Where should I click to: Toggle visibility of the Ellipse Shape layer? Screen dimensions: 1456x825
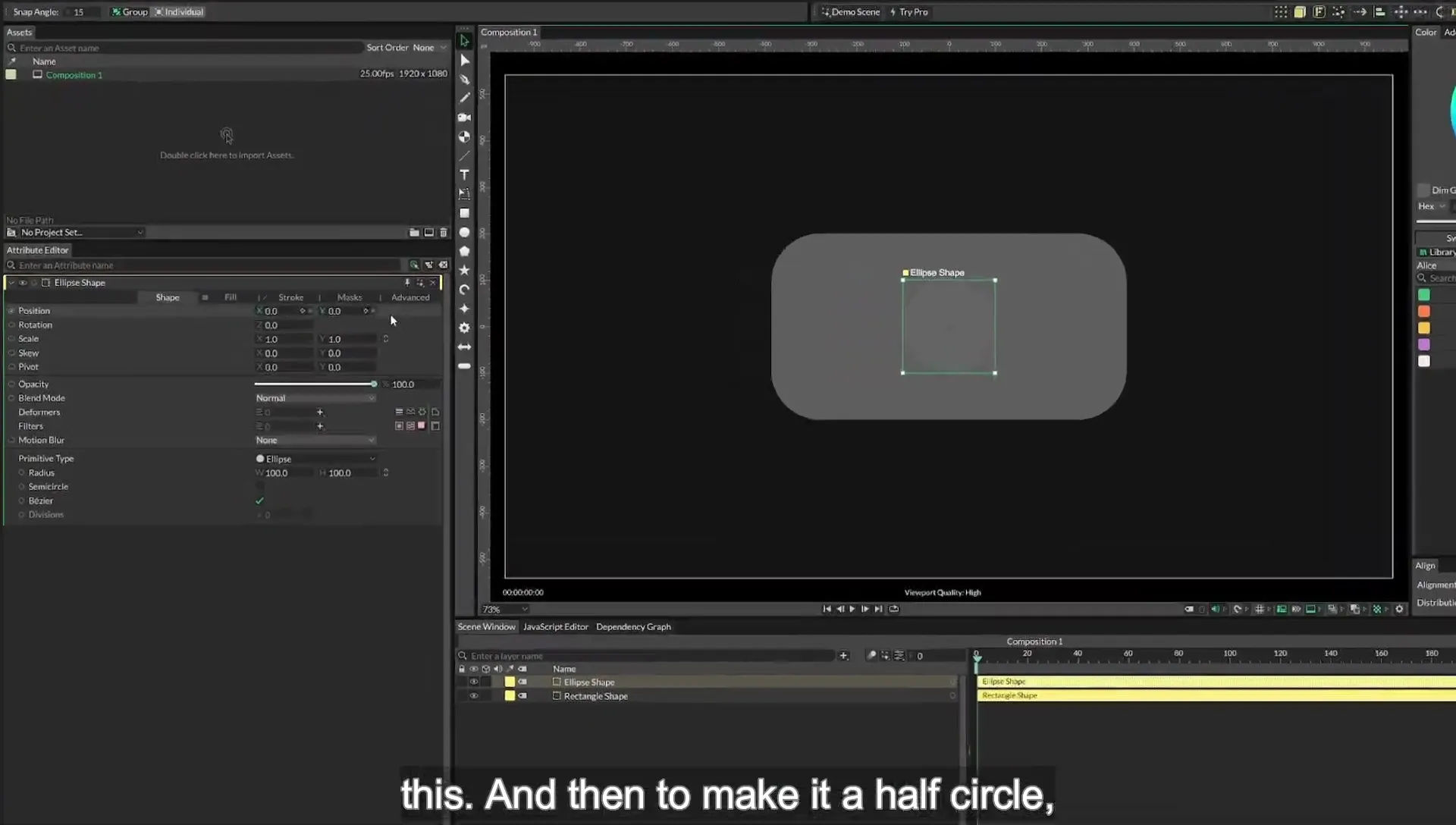click(474, 682)
